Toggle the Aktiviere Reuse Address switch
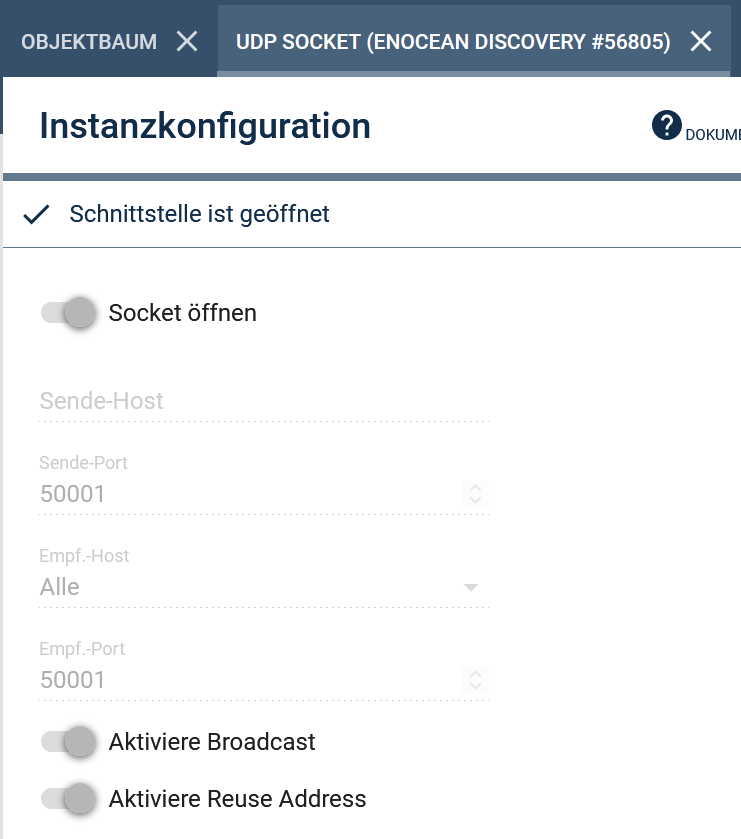This screenshot has width=741, height=839. (x=68, y=799)
